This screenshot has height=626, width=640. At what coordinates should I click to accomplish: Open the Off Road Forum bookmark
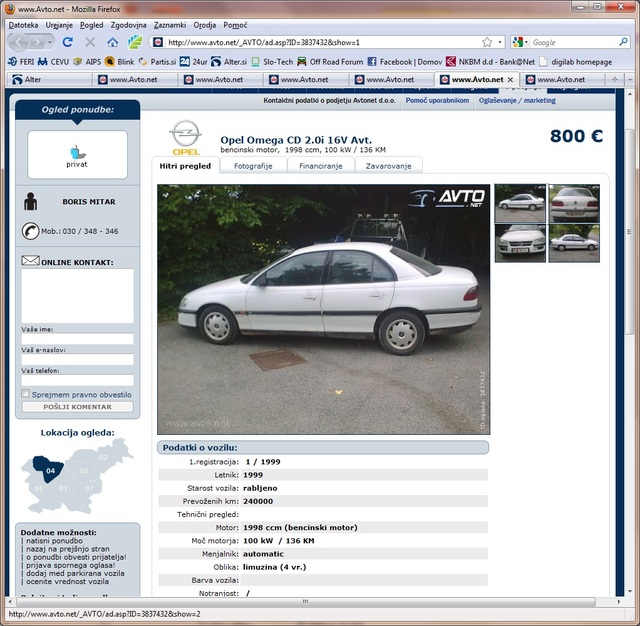tap(330, 62)
